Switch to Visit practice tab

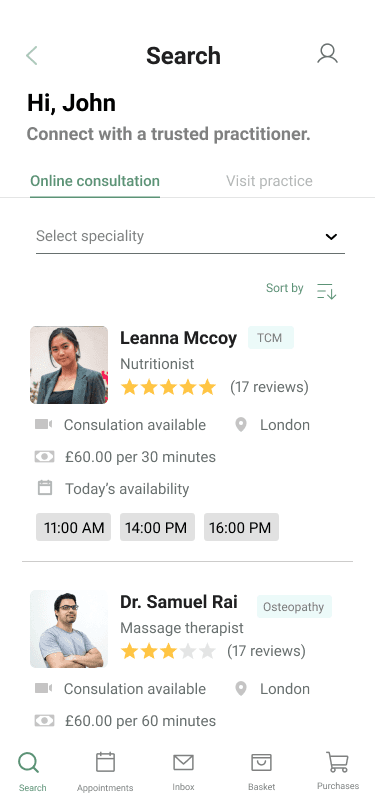click(x=269, y=181)
